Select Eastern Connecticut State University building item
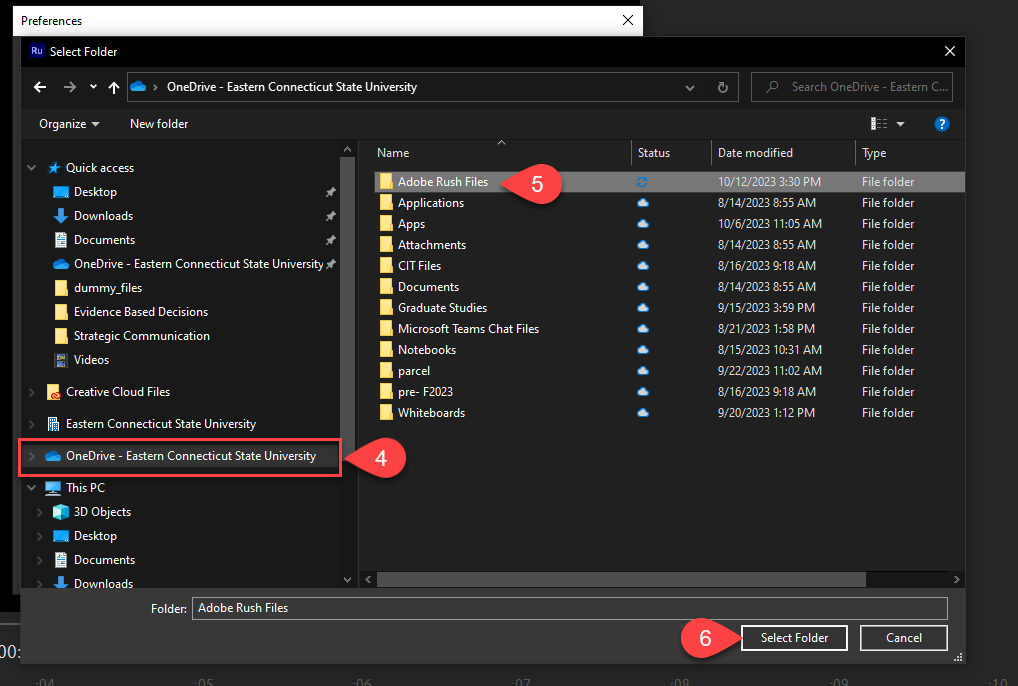 pyautogui.click(x=160, y=424)
